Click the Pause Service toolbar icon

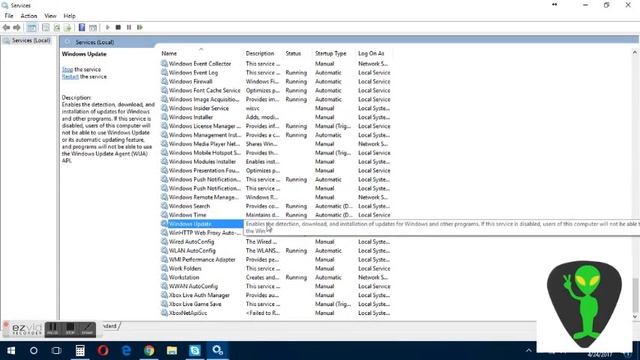(x=129, y=27)
